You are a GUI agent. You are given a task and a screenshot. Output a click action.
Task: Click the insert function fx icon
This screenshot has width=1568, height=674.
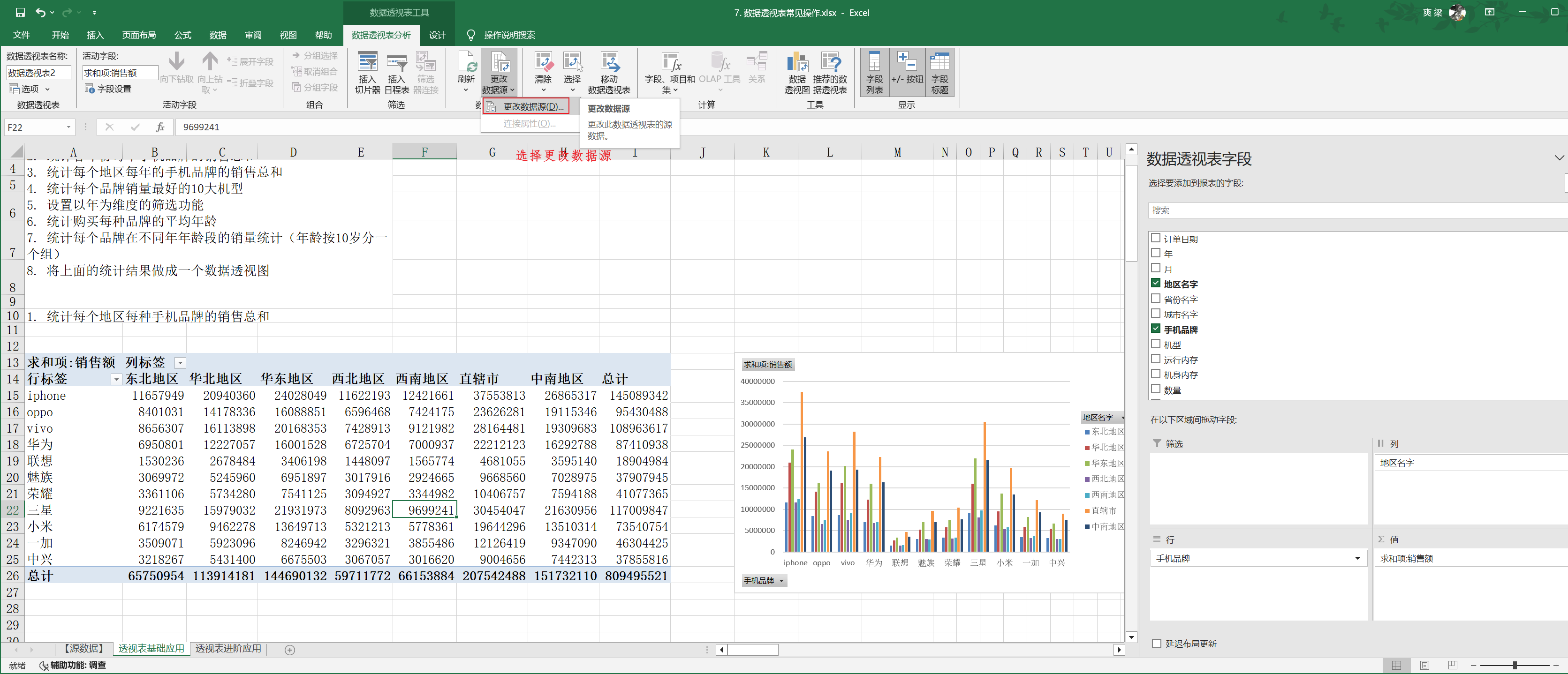pos(160,127)
